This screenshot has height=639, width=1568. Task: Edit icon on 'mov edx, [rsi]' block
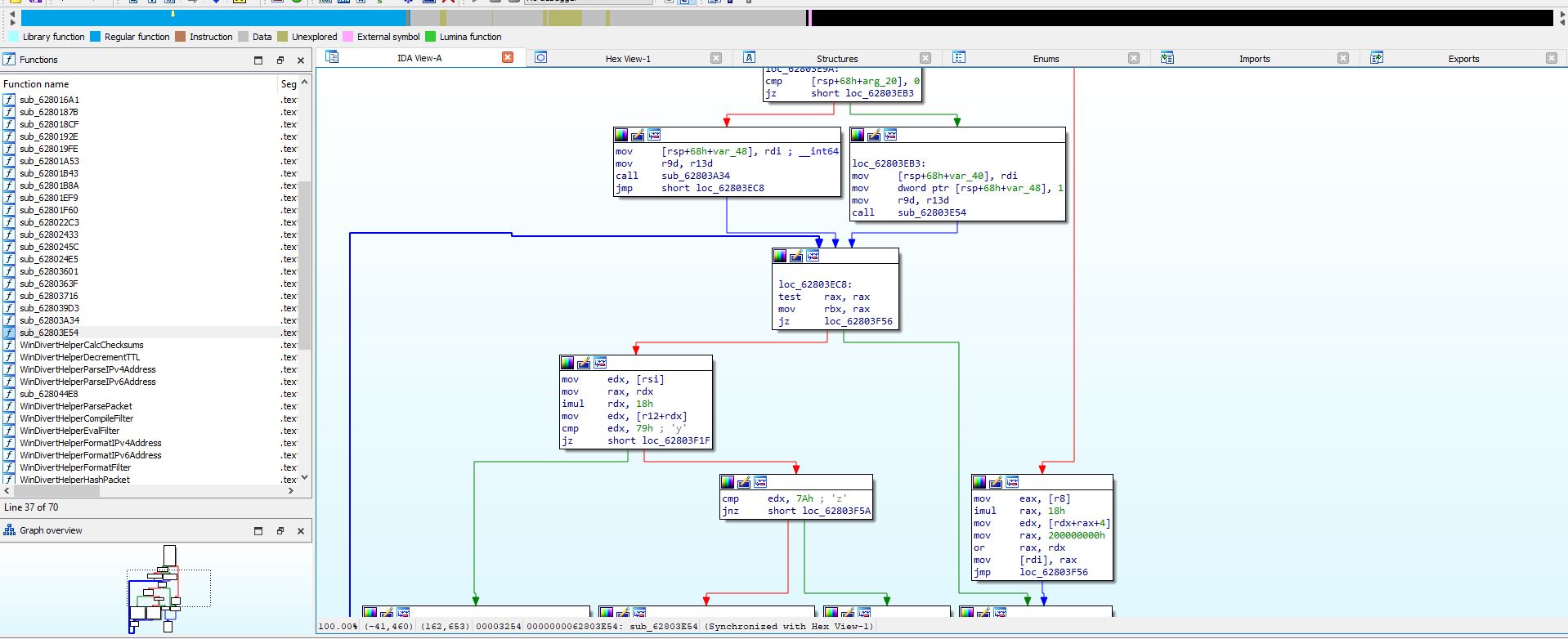(x=584, y=363)
